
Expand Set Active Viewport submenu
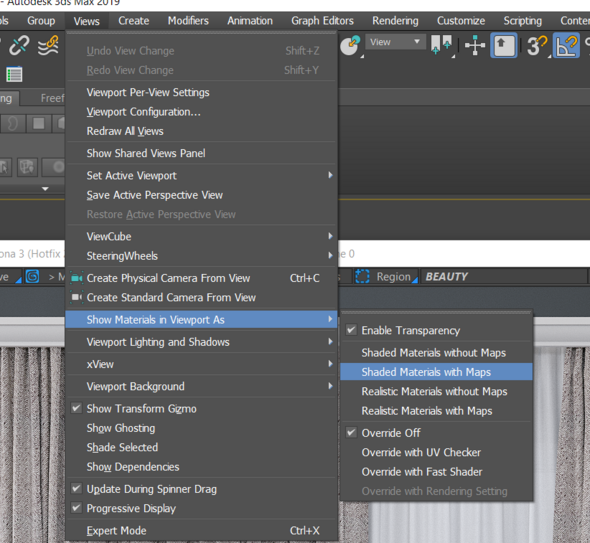tap(201, 175)
